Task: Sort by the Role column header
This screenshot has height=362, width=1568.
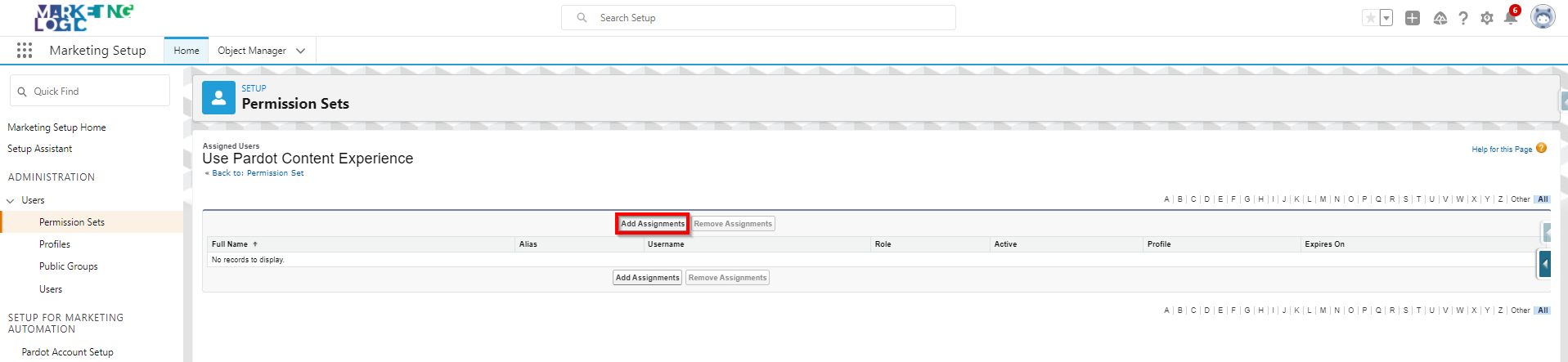Action: [x=883, y=244]
